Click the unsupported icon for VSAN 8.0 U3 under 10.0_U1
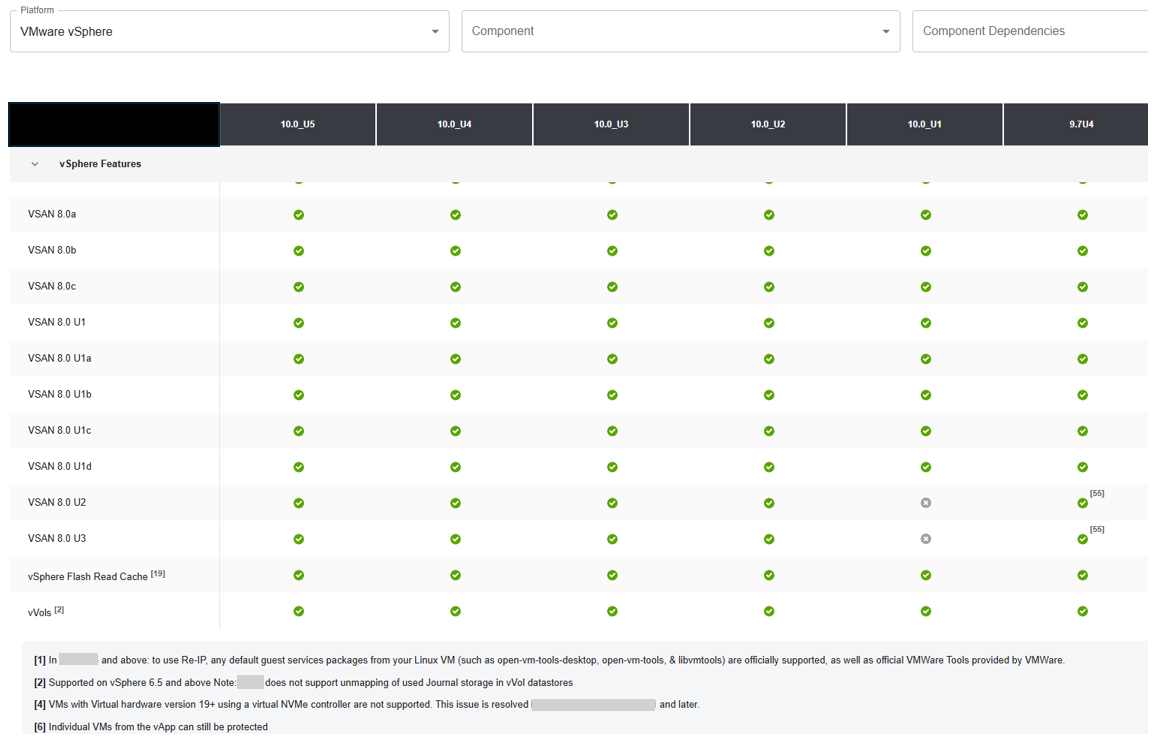 tap(925, 539)
